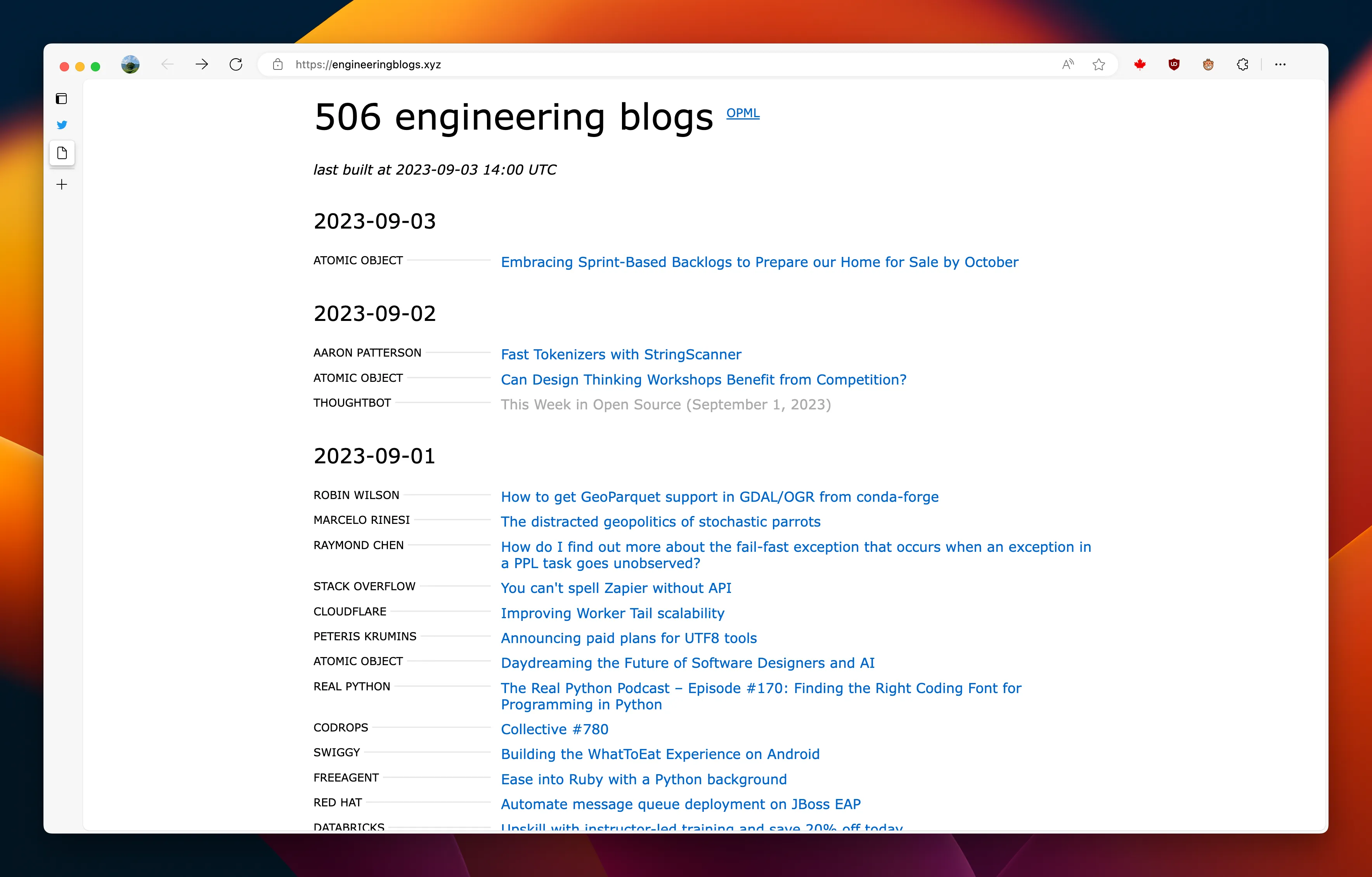
Task: Reload the page with refresh icon
Action: pos(236,64)
